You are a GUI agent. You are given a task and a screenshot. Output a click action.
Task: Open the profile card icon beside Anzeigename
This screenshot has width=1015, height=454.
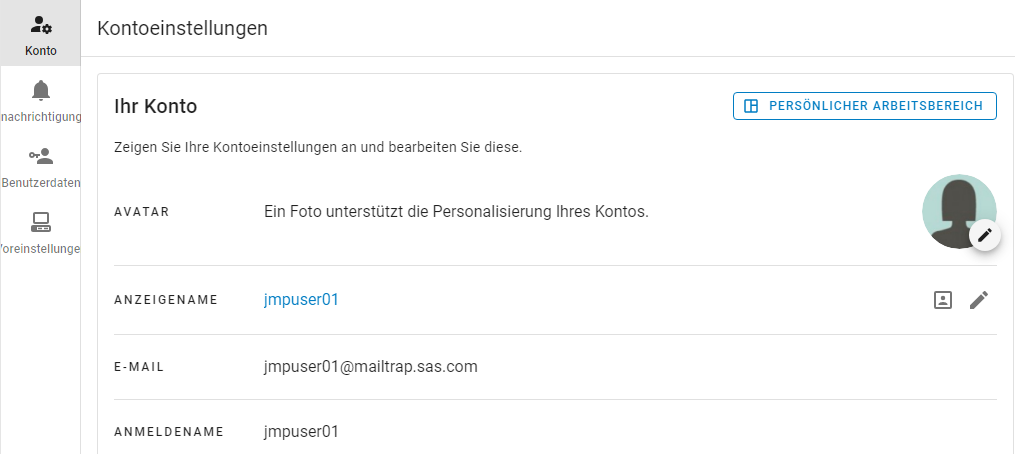[x=942, y=299]
